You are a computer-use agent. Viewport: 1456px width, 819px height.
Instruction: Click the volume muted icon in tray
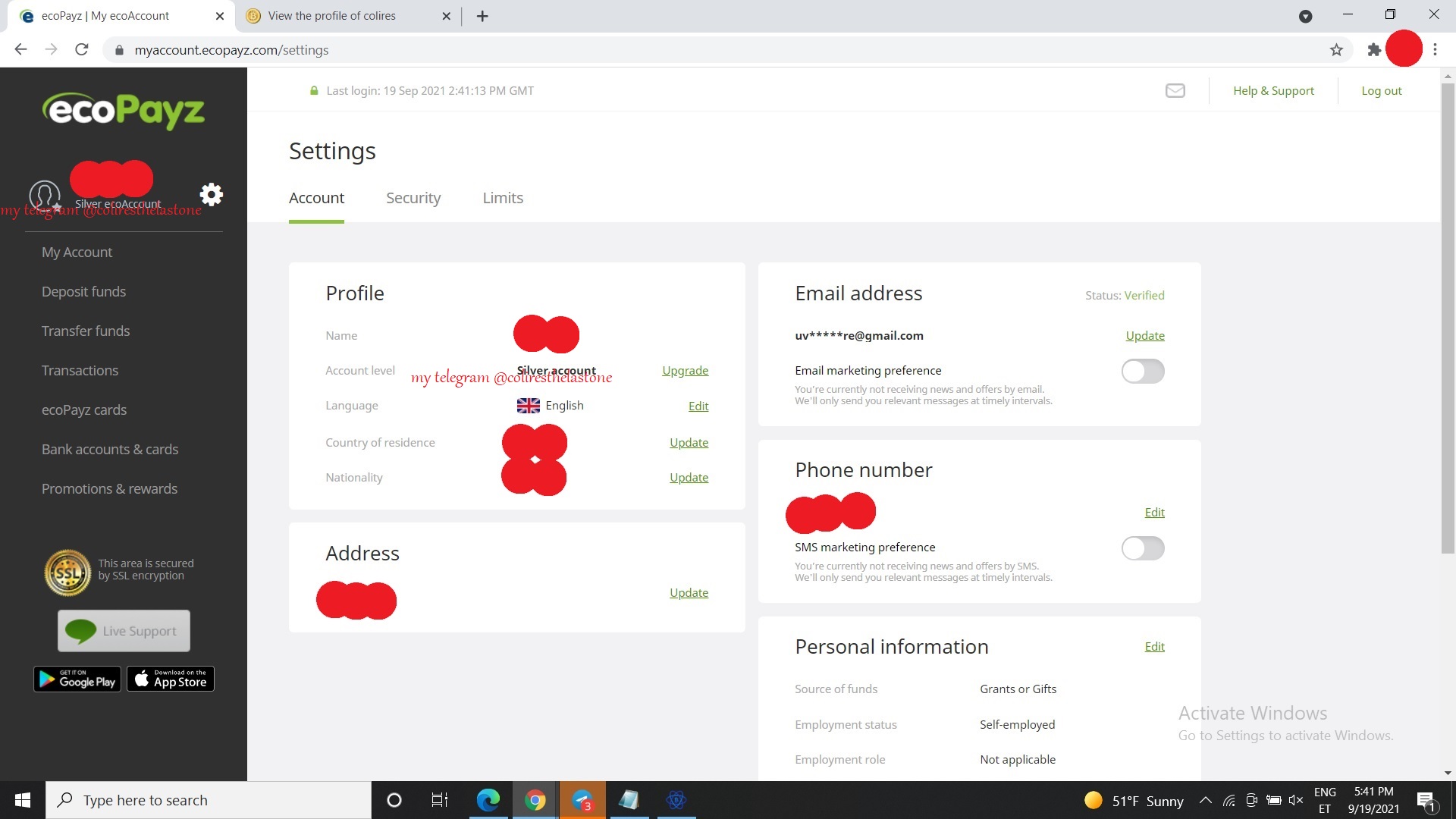coord(1295,800)
